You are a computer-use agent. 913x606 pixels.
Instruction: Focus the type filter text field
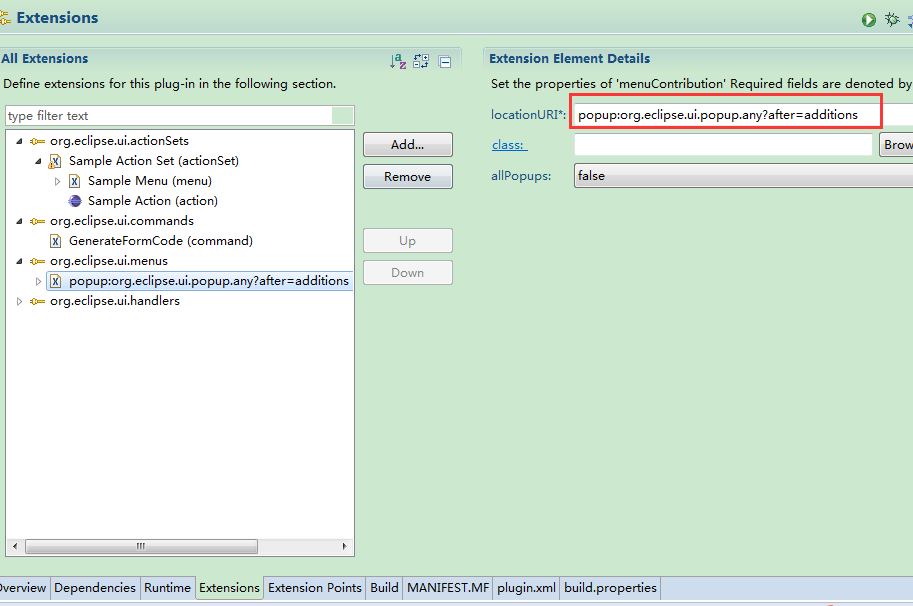pyautogui.click(x=169, y=115)
